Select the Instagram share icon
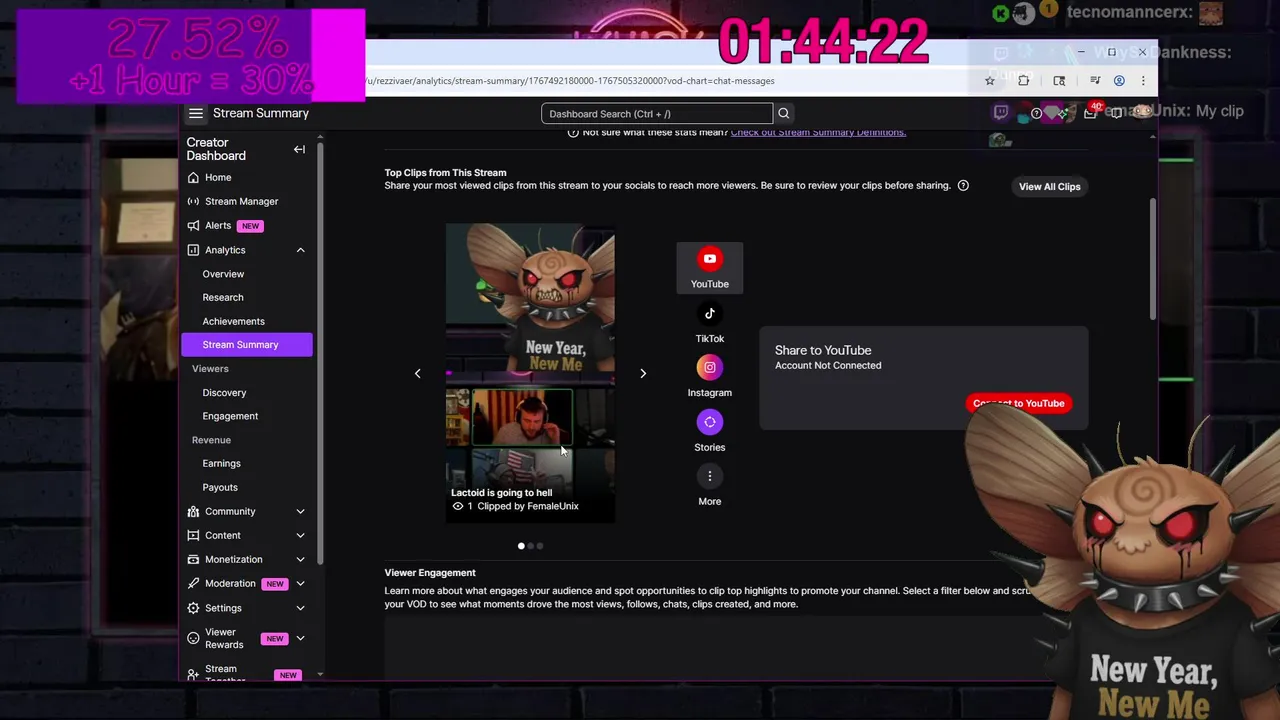The width and height of the screenshot is (1280, 720). click(x=710, y=367)
